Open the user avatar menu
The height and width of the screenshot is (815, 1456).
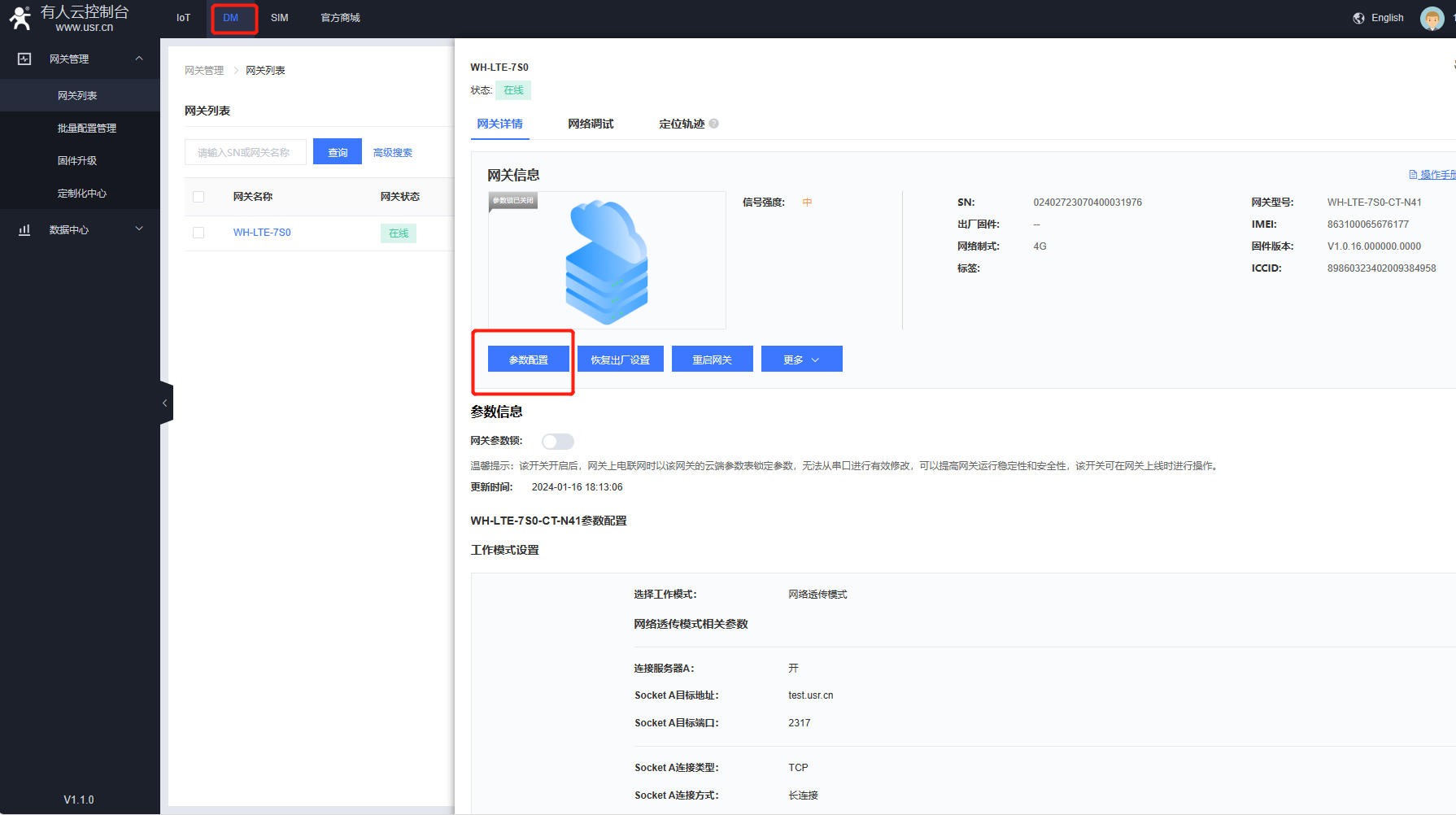[x=1432, y=18]
